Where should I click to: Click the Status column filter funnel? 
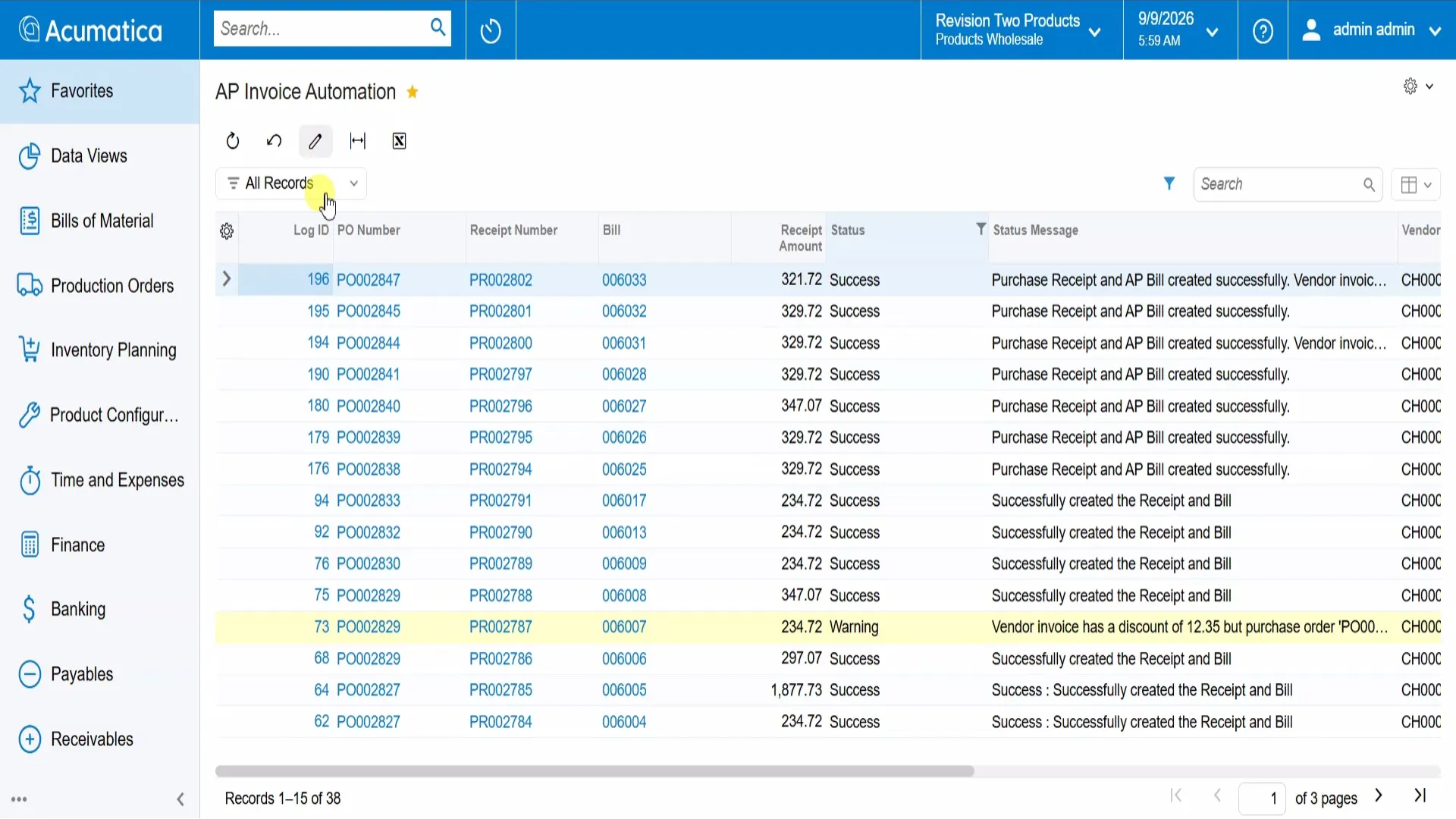(981, 229)
